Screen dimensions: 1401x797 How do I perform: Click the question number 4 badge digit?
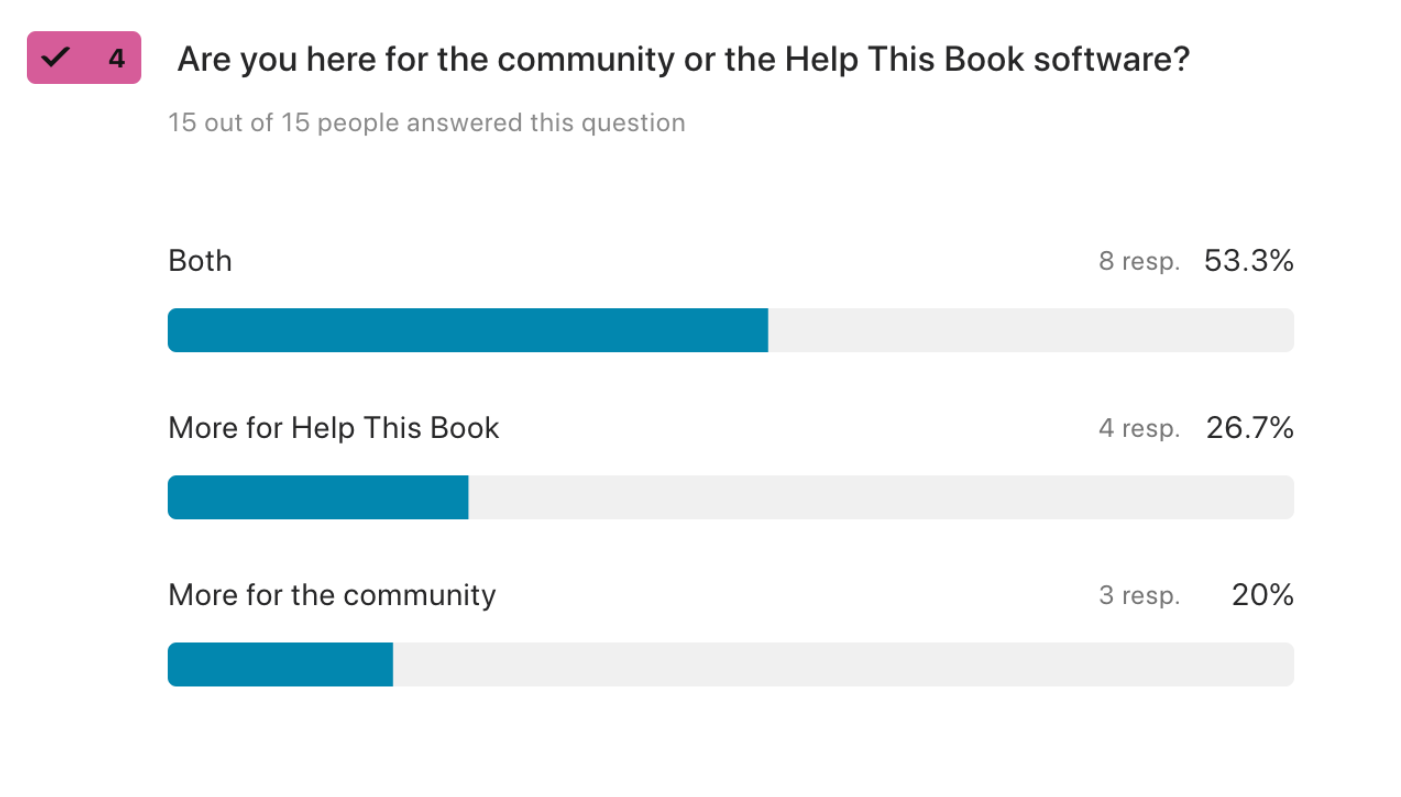(x=116, y=59)
